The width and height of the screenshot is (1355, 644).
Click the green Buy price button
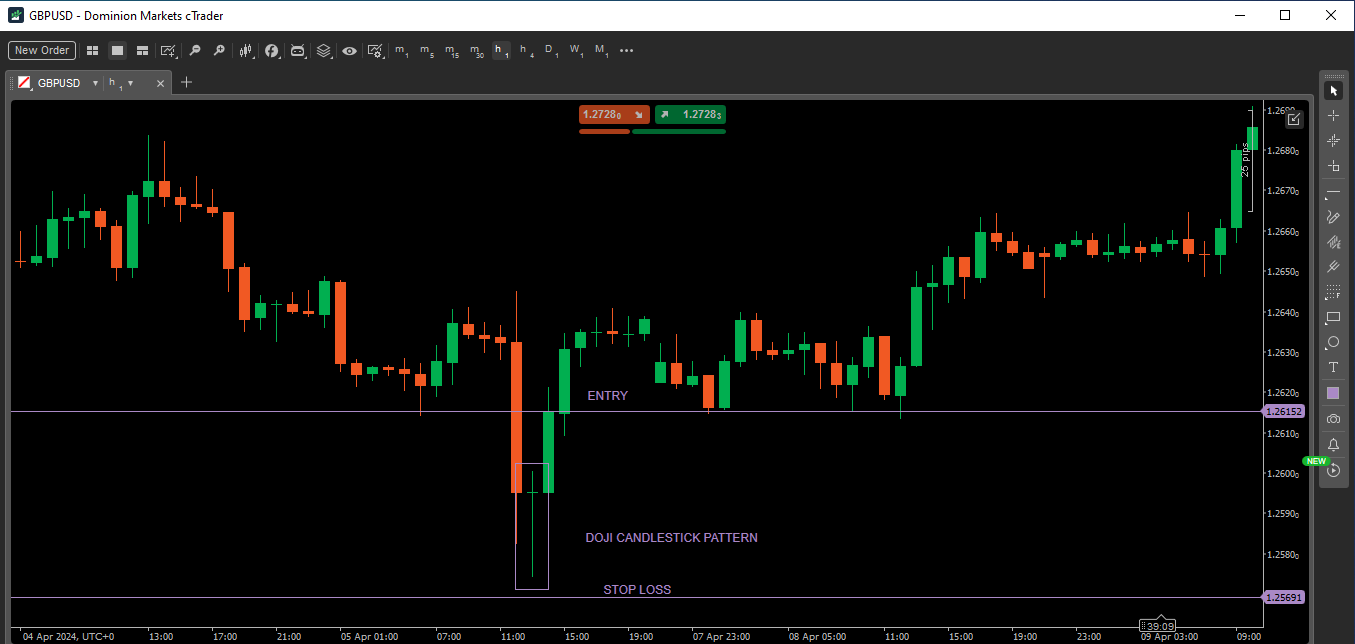point(689,114)
